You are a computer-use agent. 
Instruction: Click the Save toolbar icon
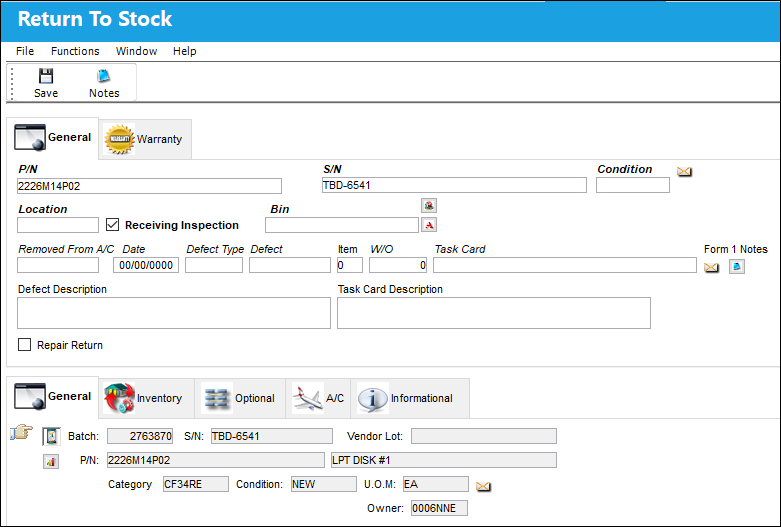(46, 76)
